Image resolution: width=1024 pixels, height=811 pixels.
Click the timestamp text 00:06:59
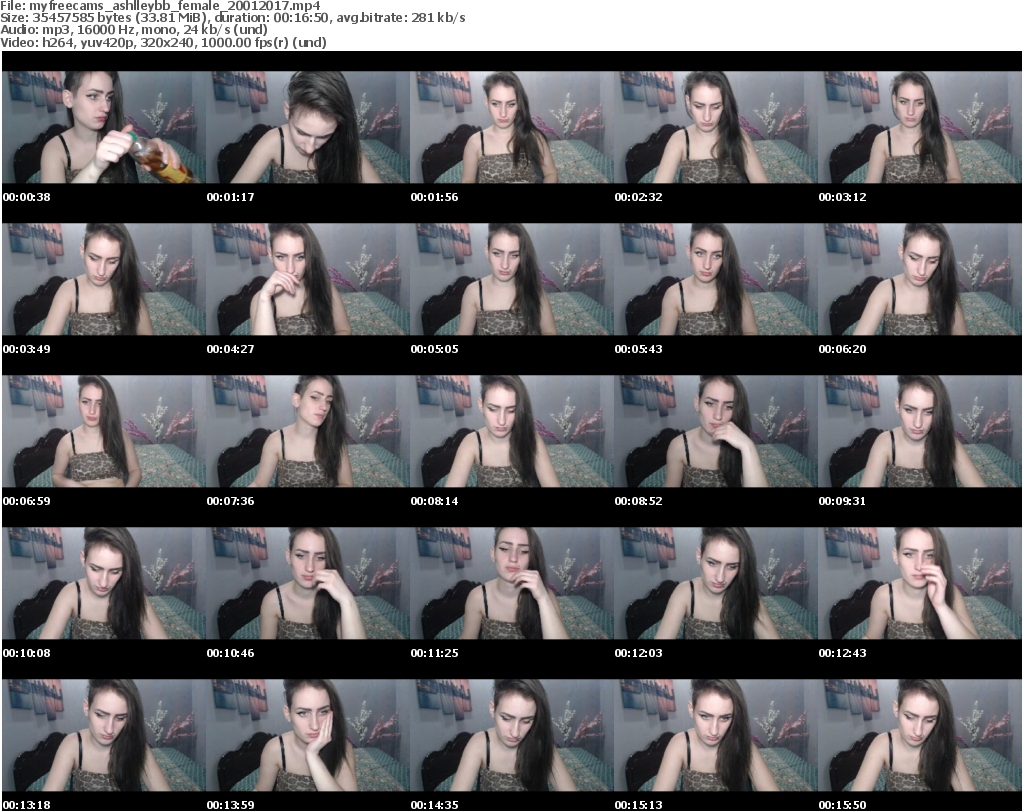click(27, 501)
